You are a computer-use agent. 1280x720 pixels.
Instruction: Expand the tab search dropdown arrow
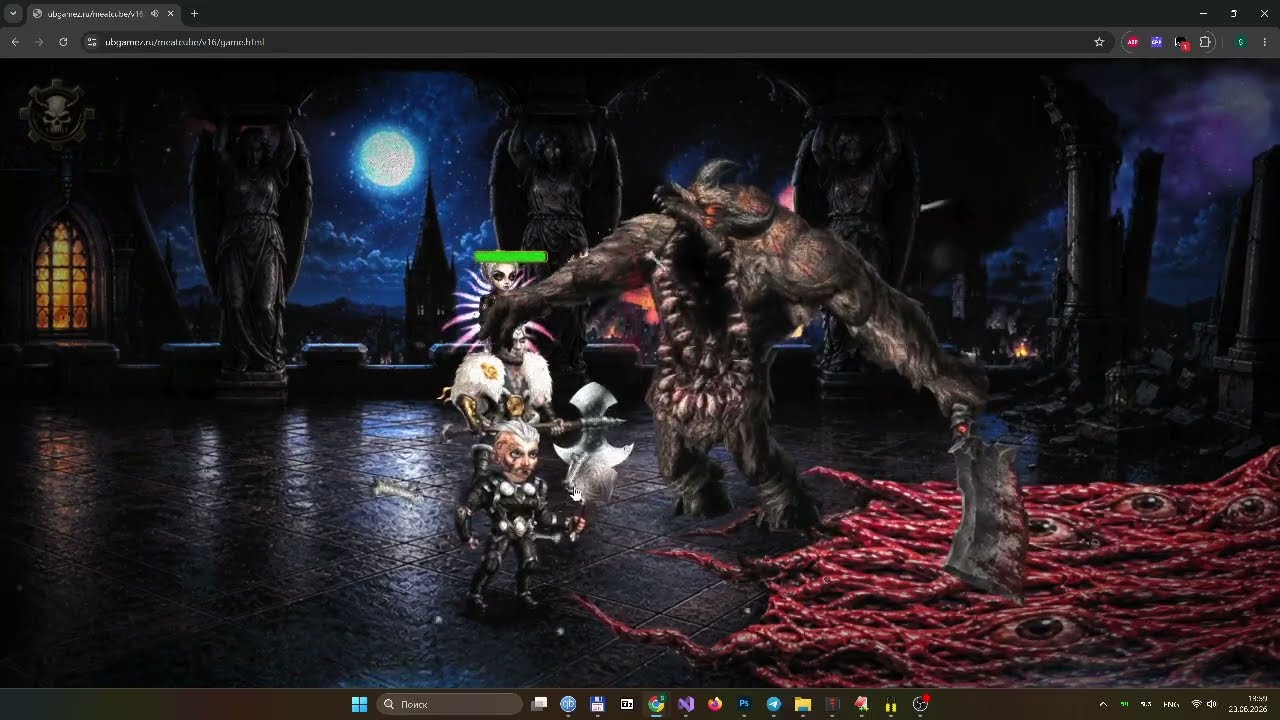click(13, 14)
